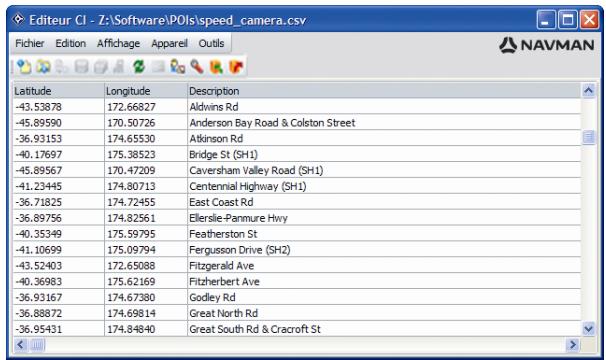This screenshot has height=360, width=606.
Task: Click latitude value -45.89590
Action: point(38,123)
